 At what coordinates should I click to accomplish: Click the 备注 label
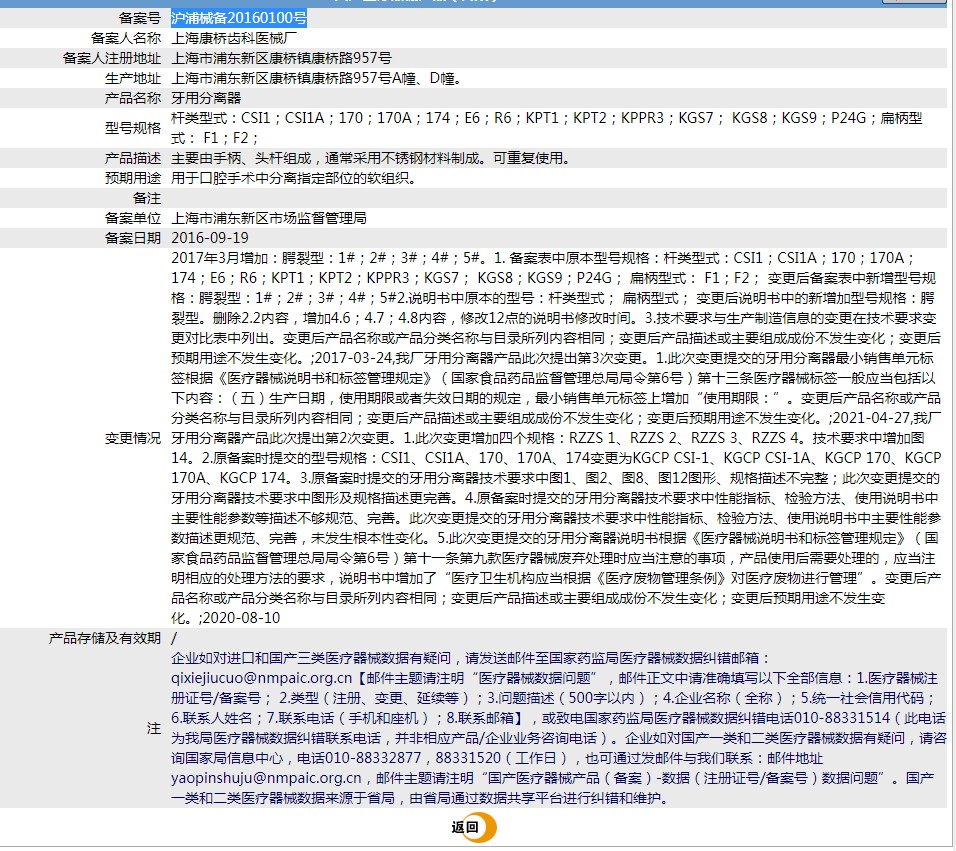point(147,198)
